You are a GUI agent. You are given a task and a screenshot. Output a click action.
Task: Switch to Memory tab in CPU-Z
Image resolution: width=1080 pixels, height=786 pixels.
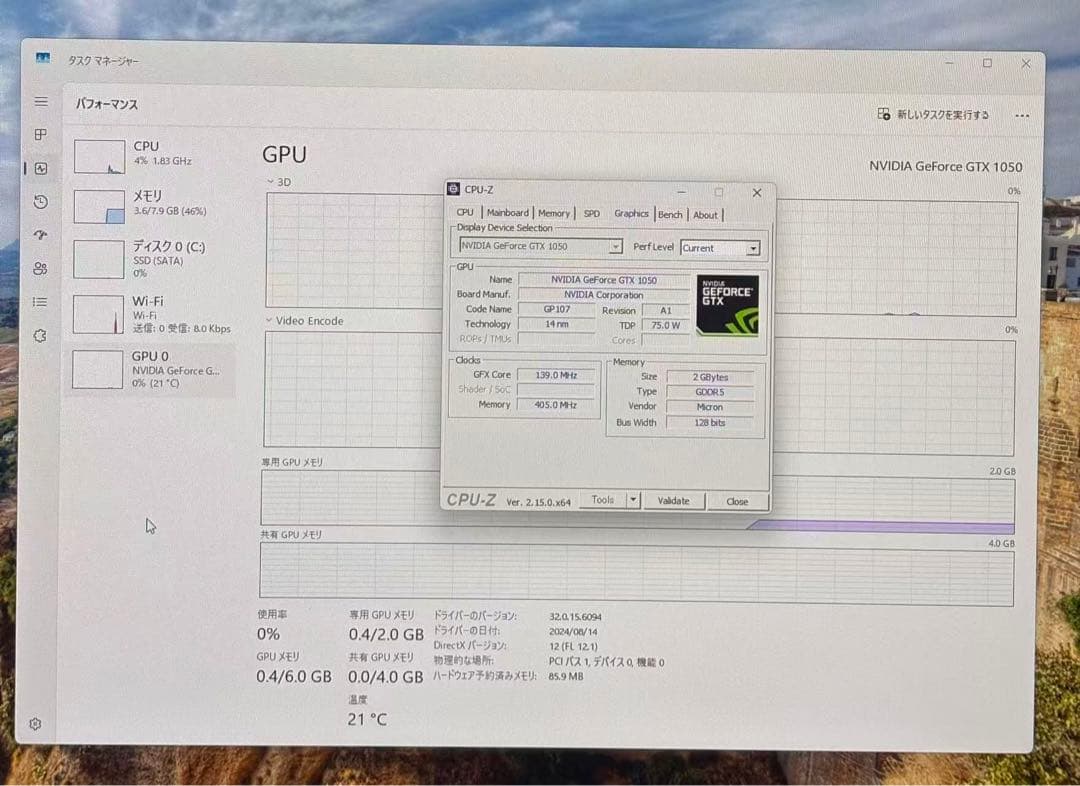pyautogui.click(x=554, y=214)
